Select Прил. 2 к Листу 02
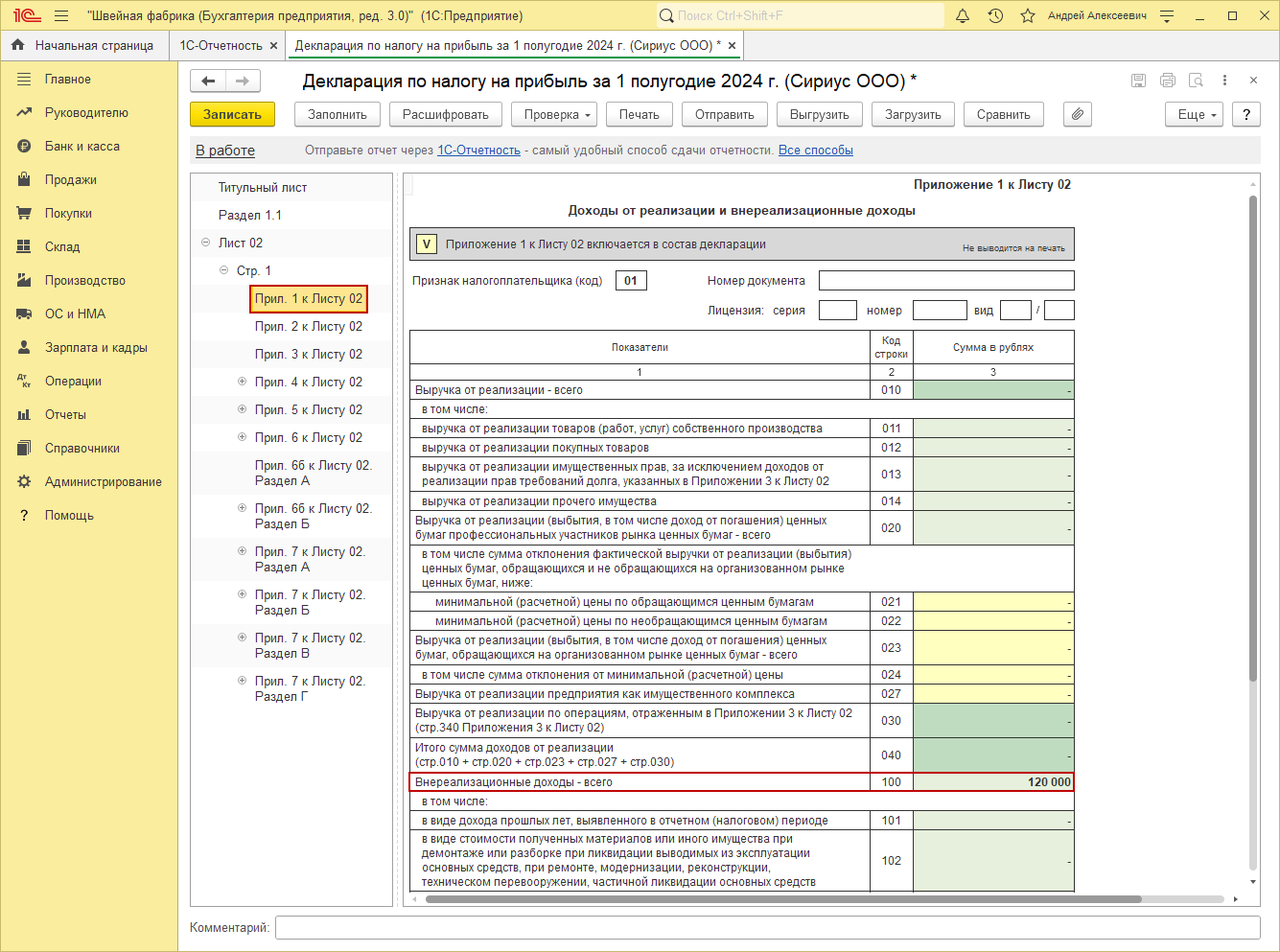This screenshot has height=952, width=1280. [x=309, y=327]
